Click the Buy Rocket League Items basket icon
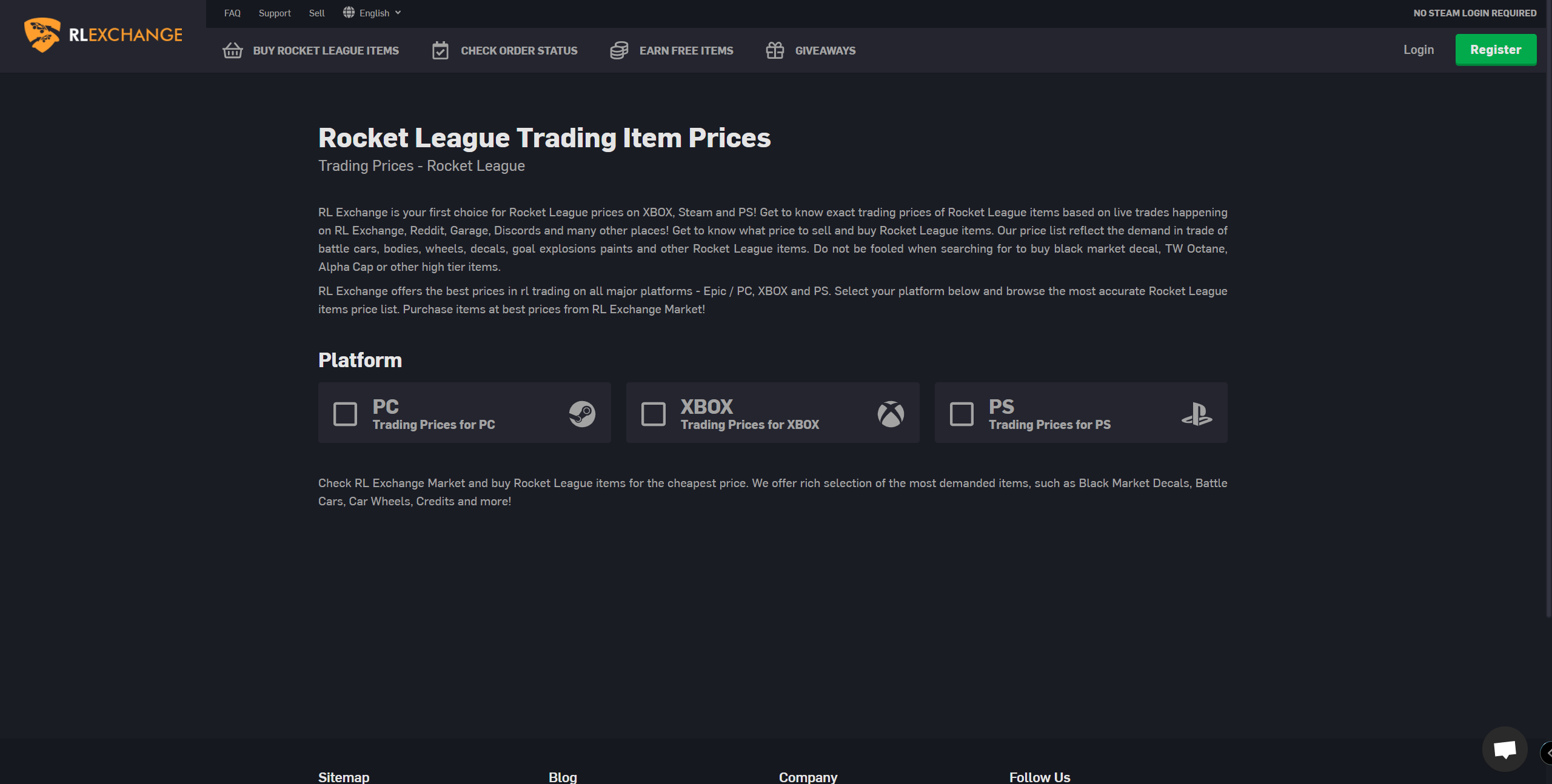Screen dimensions: 1552x784 (x=232, y=50)
